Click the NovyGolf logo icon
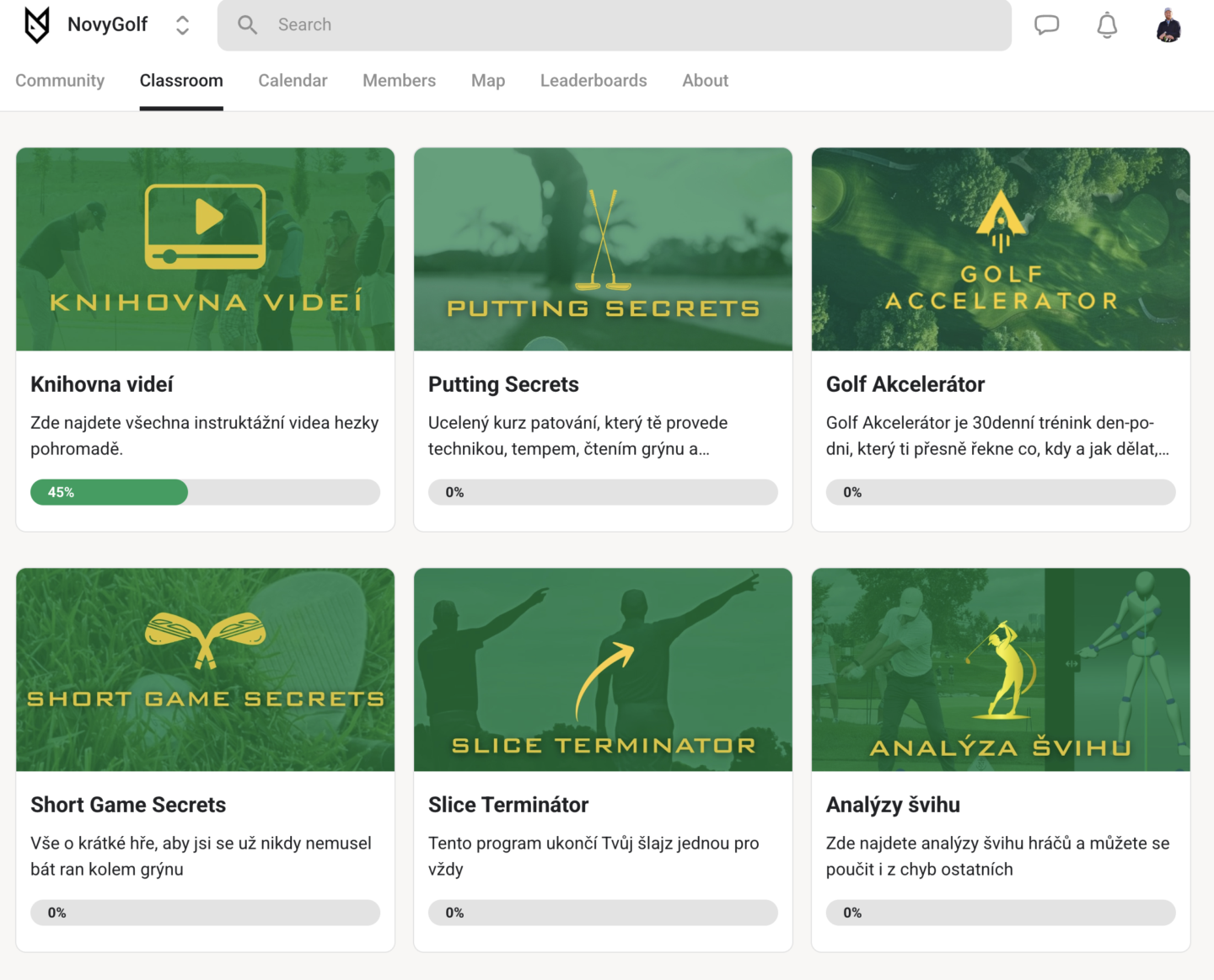Viewport: 1214px width, 980px height. click(37, 24)
